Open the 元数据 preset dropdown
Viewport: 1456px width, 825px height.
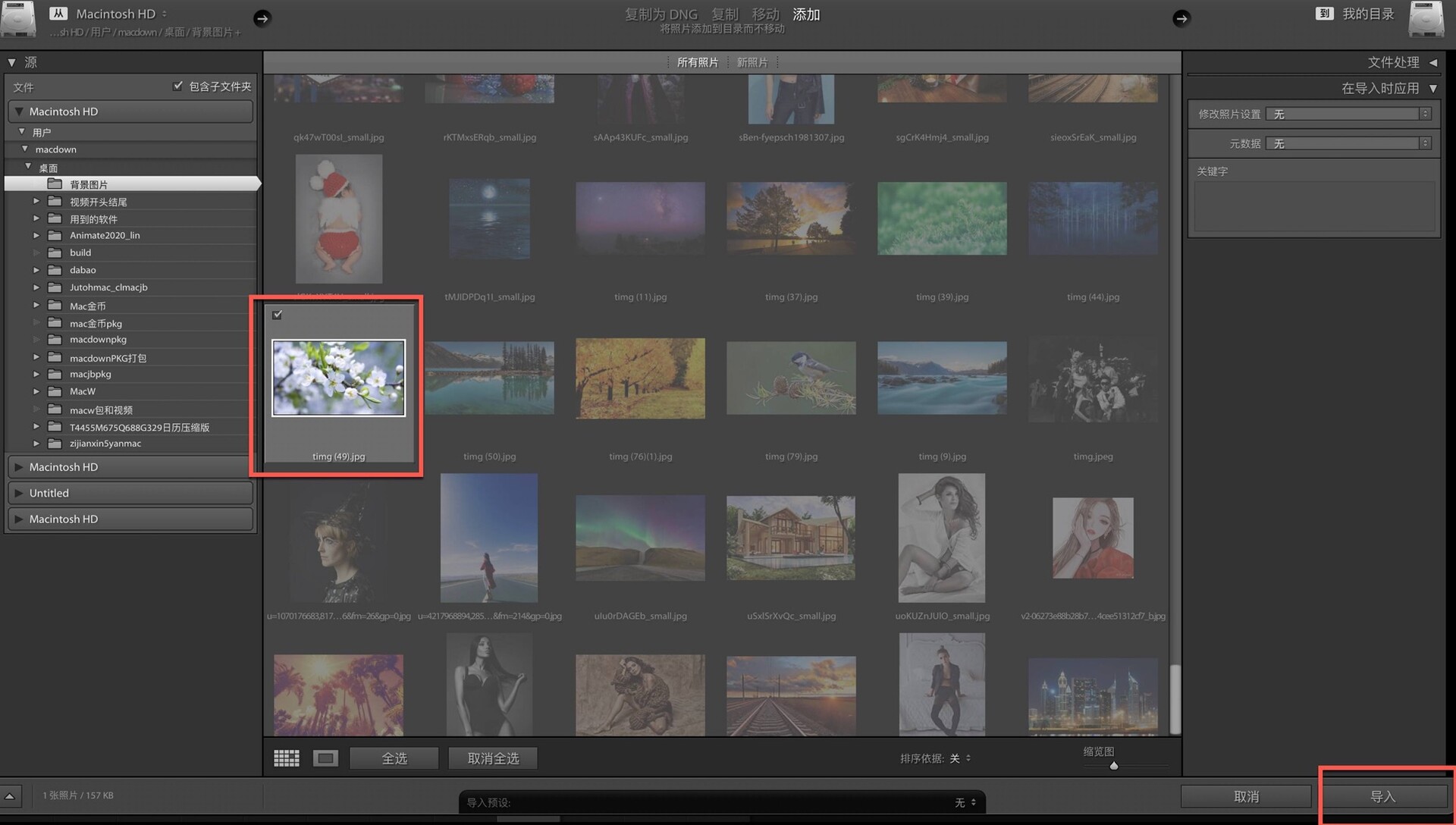pos(1348,143)
